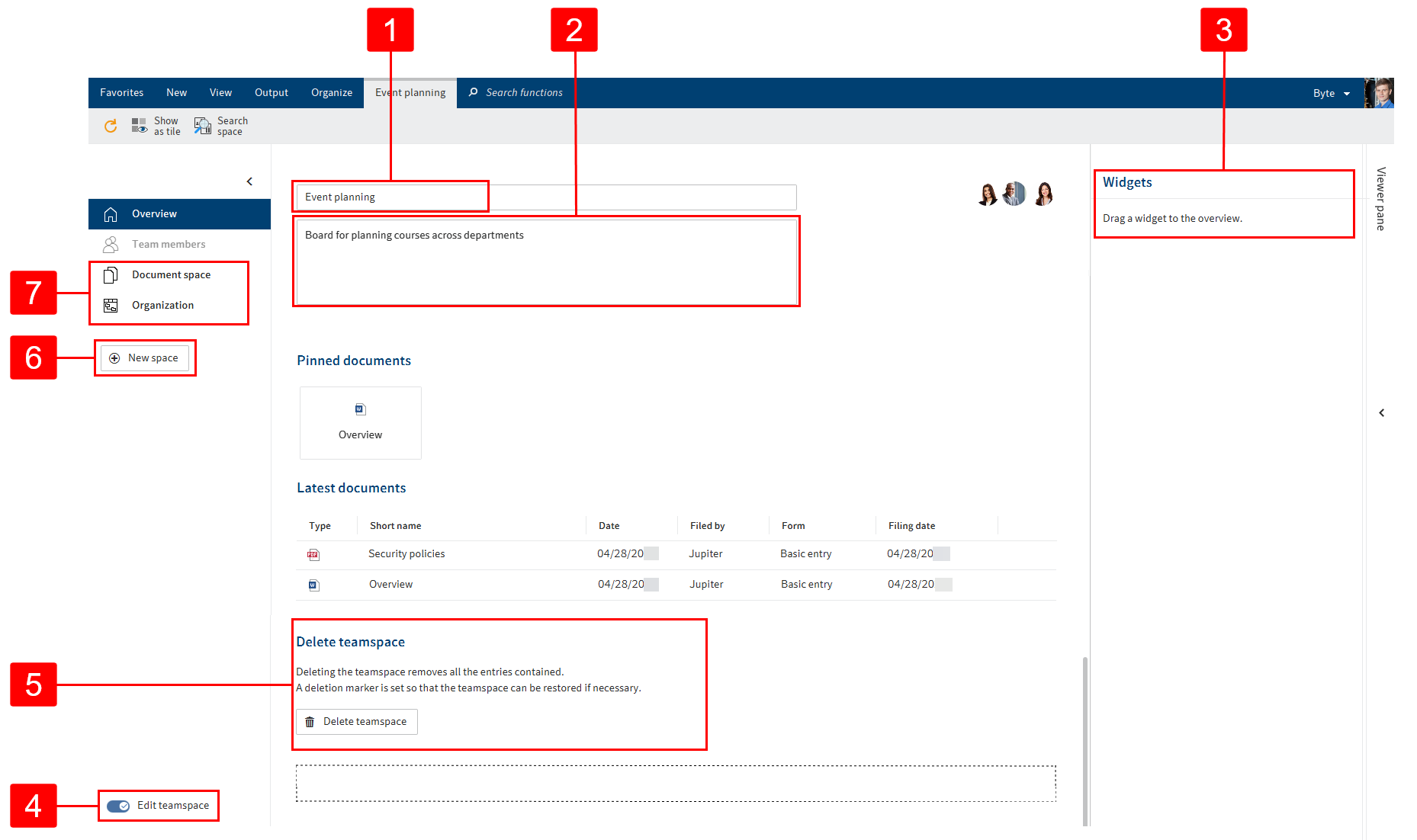Open the Organize menu
Image resolution: width=1417 pixels, height=840 pixels.
(x=331, y=92)
